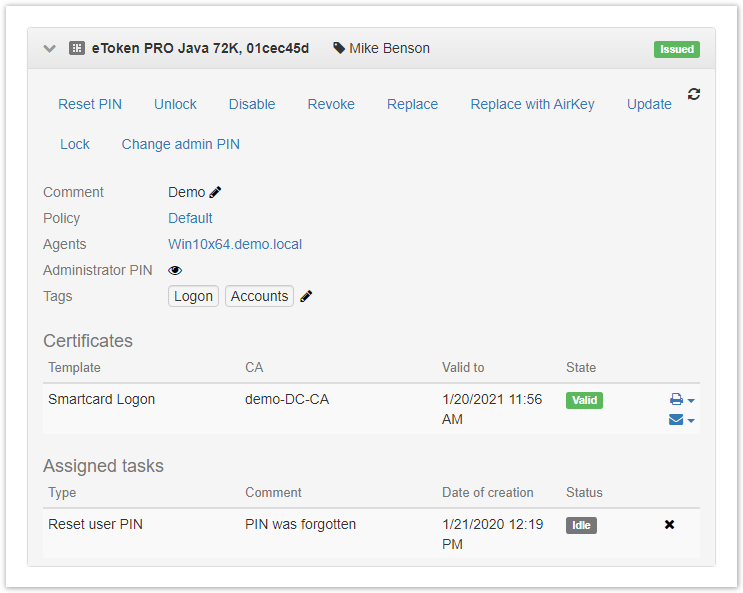Open the Win10x64.demo.local agent link
This screenshot has height=593, width=743.
tap(235, 244)
